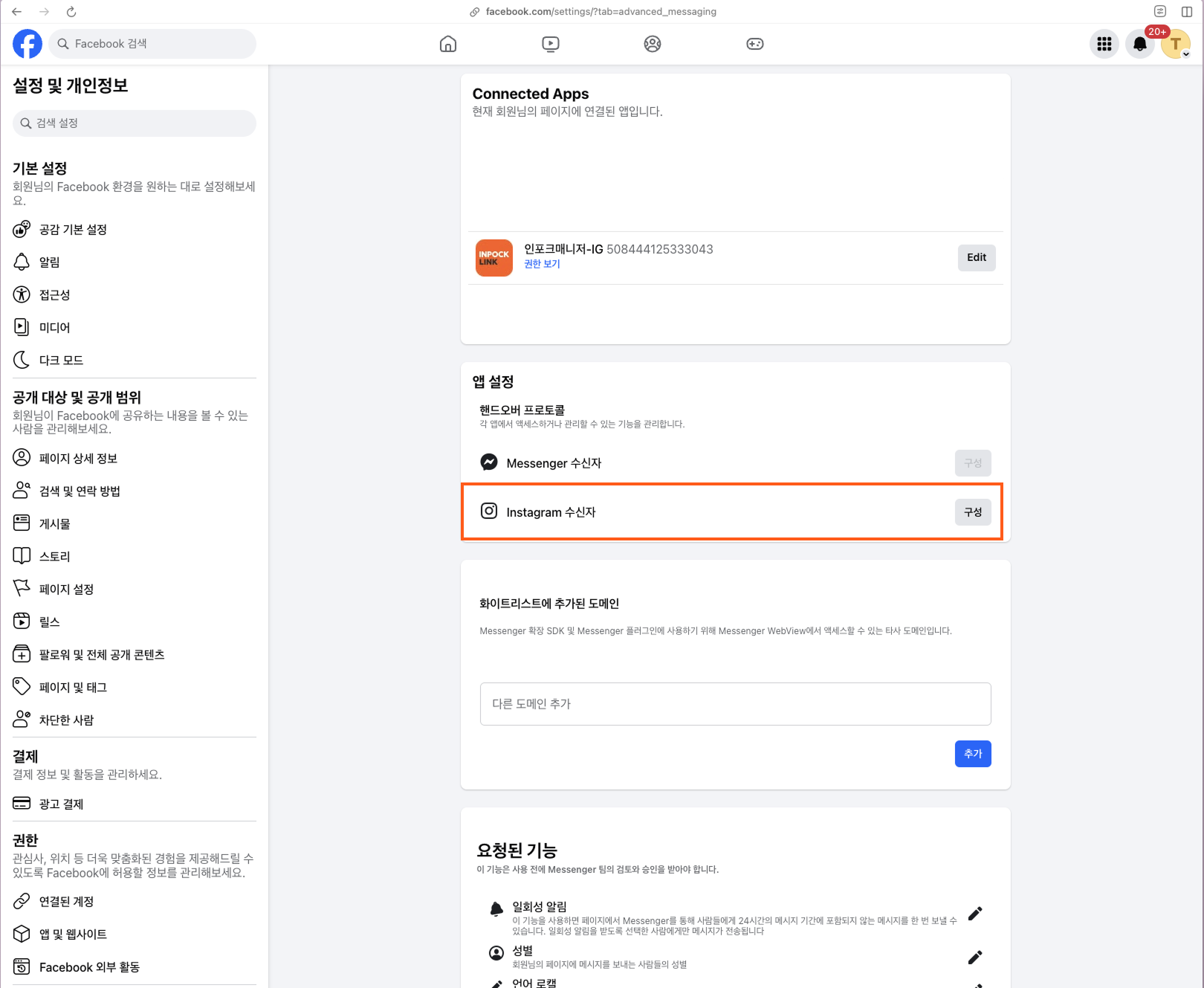The image size is (1204, 988).
Task: Click 구성 button for Instagram 수신자
Action: pyautogui.click(x=973, y=512)
